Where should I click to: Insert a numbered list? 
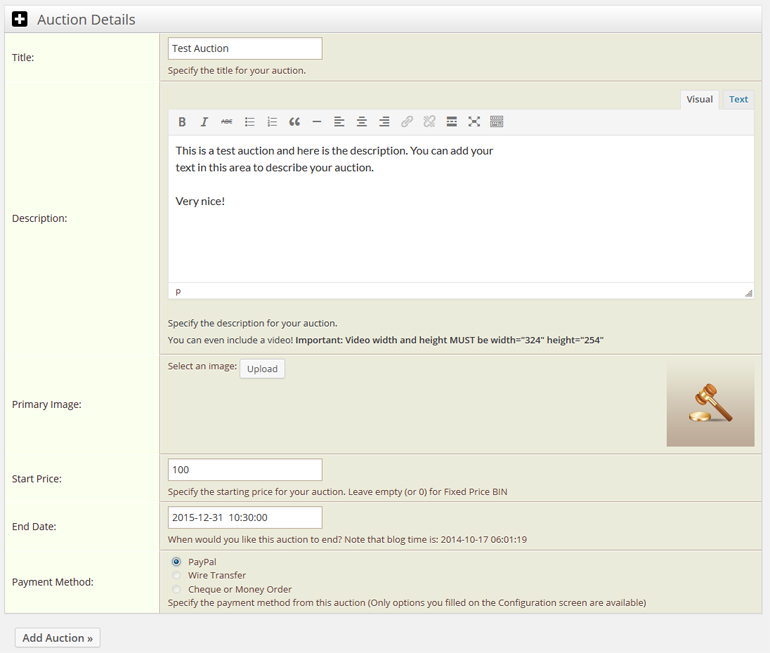[x=272, y=122]
